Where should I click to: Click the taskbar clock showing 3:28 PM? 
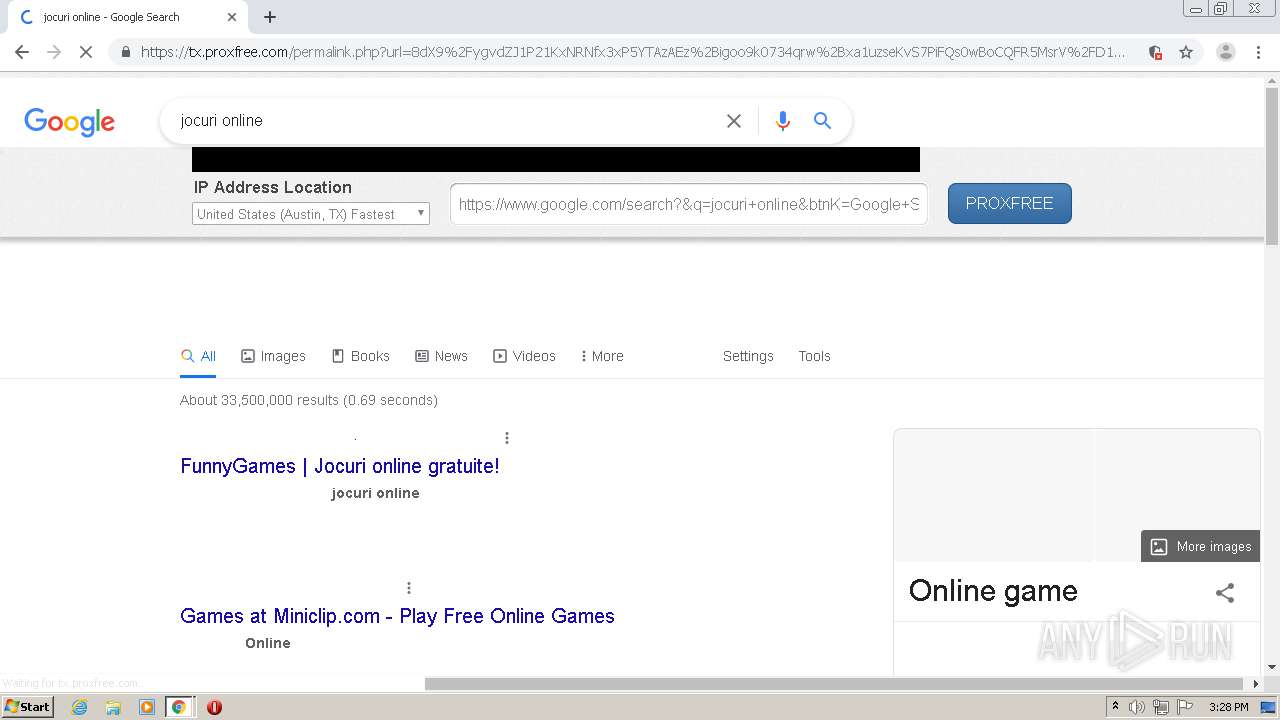(x=1228, y=707)
